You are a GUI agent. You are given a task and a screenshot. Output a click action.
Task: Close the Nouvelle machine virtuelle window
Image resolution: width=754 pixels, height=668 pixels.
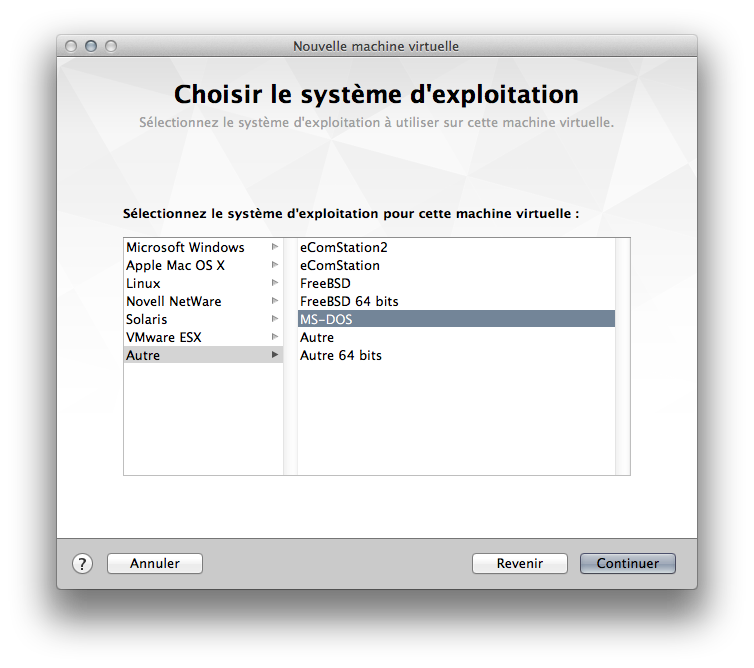(71, 46)
